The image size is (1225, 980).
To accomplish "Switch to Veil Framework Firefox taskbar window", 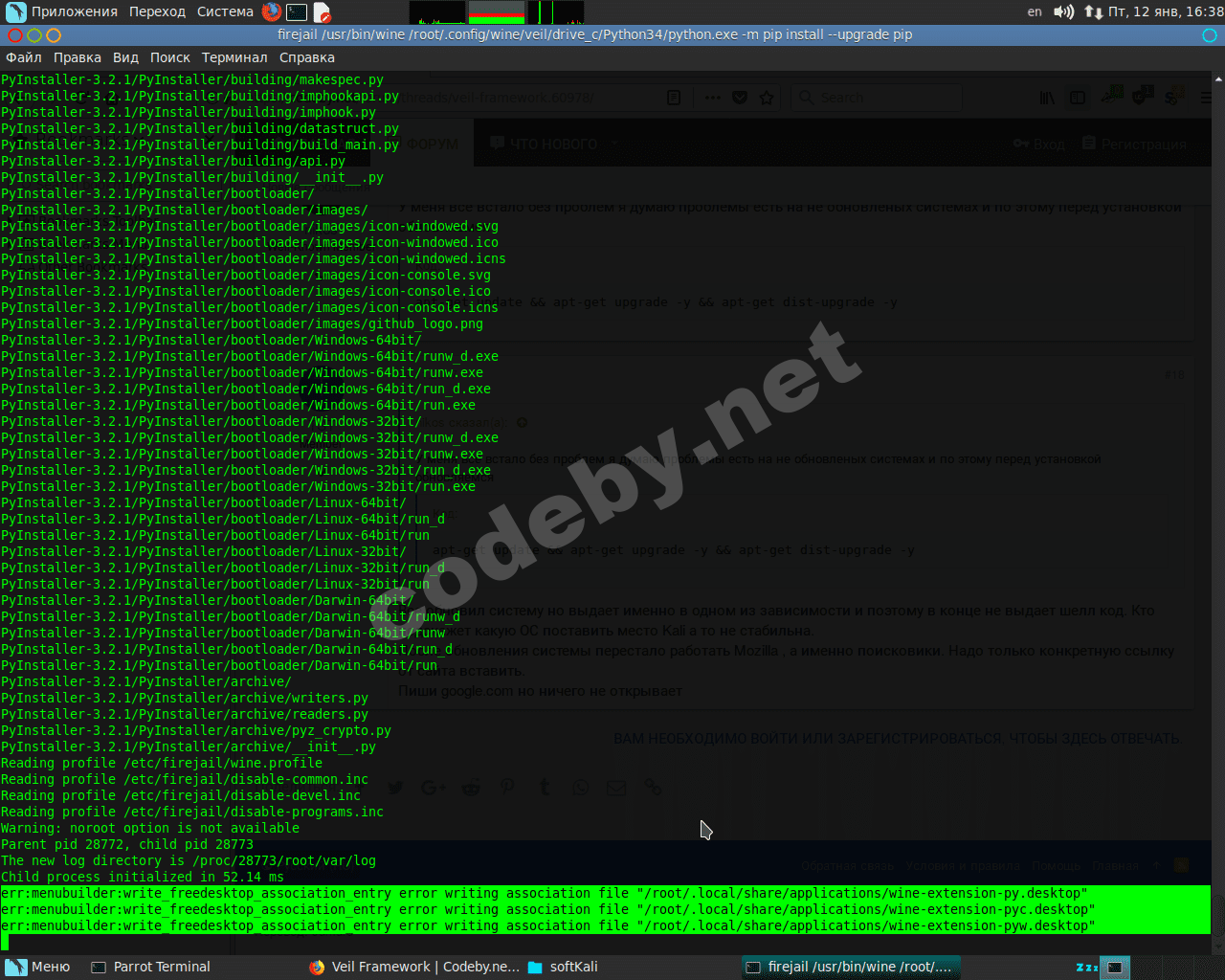I will pyautogui.click(x=414, y=967).
